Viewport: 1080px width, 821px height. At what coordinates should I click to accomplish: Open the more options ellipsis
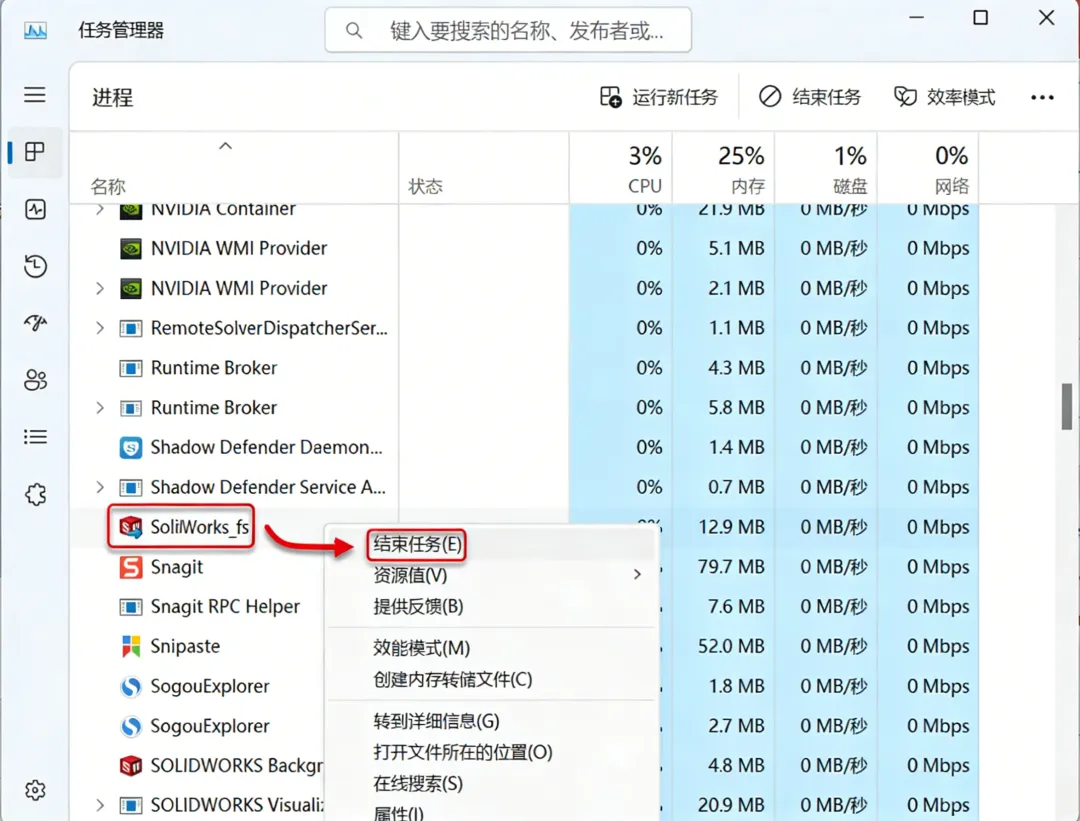click(1042, 97)
